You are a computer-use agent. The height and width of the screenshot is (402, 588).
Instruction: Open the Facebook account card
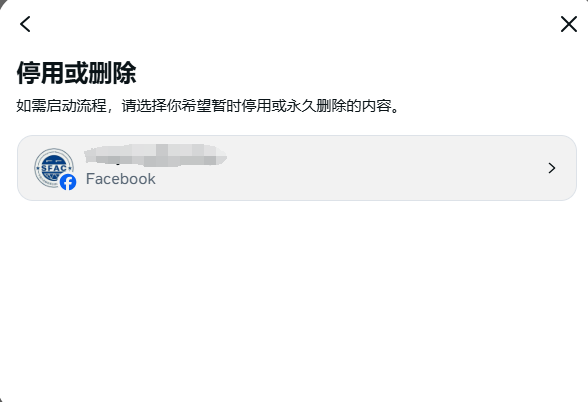(x=297, y=168)
